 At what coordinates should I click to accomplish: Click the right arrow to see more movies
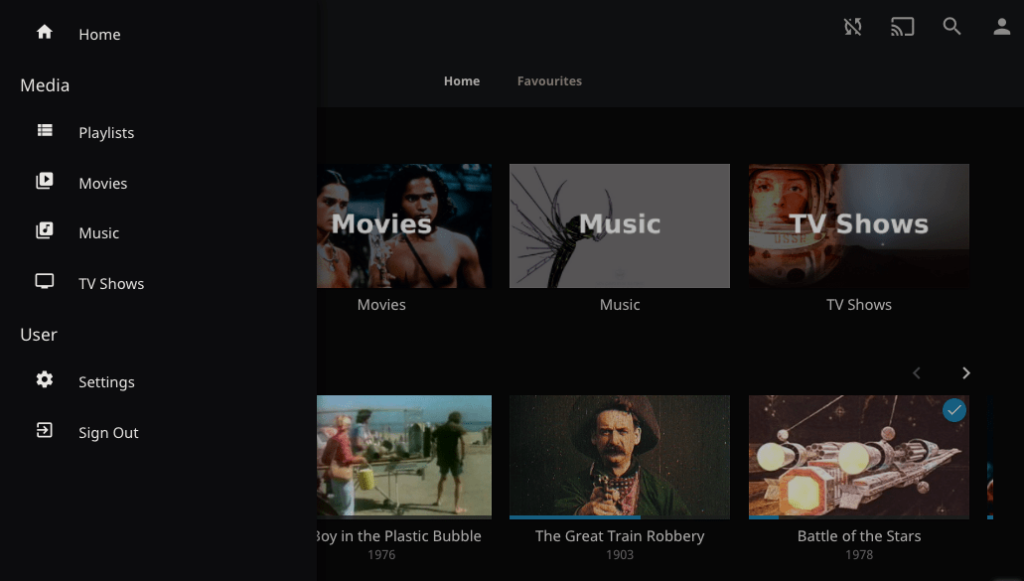click(965, 372)
